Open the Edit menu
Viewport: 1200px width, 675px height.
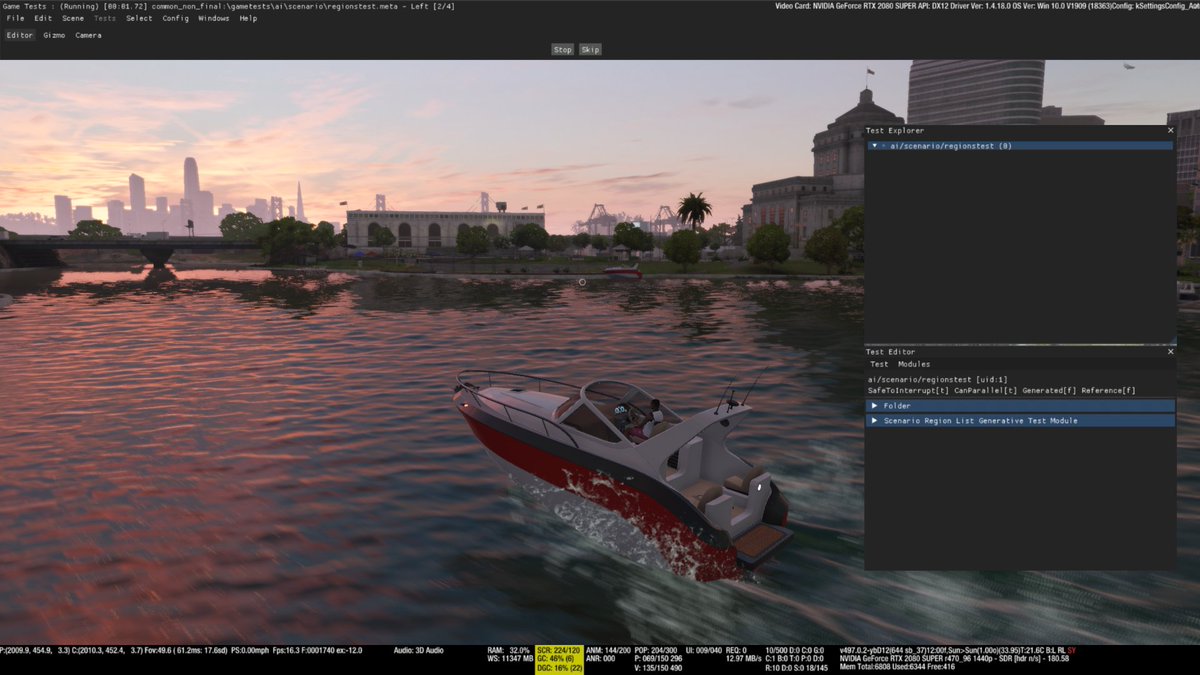(x=43, y=18)
